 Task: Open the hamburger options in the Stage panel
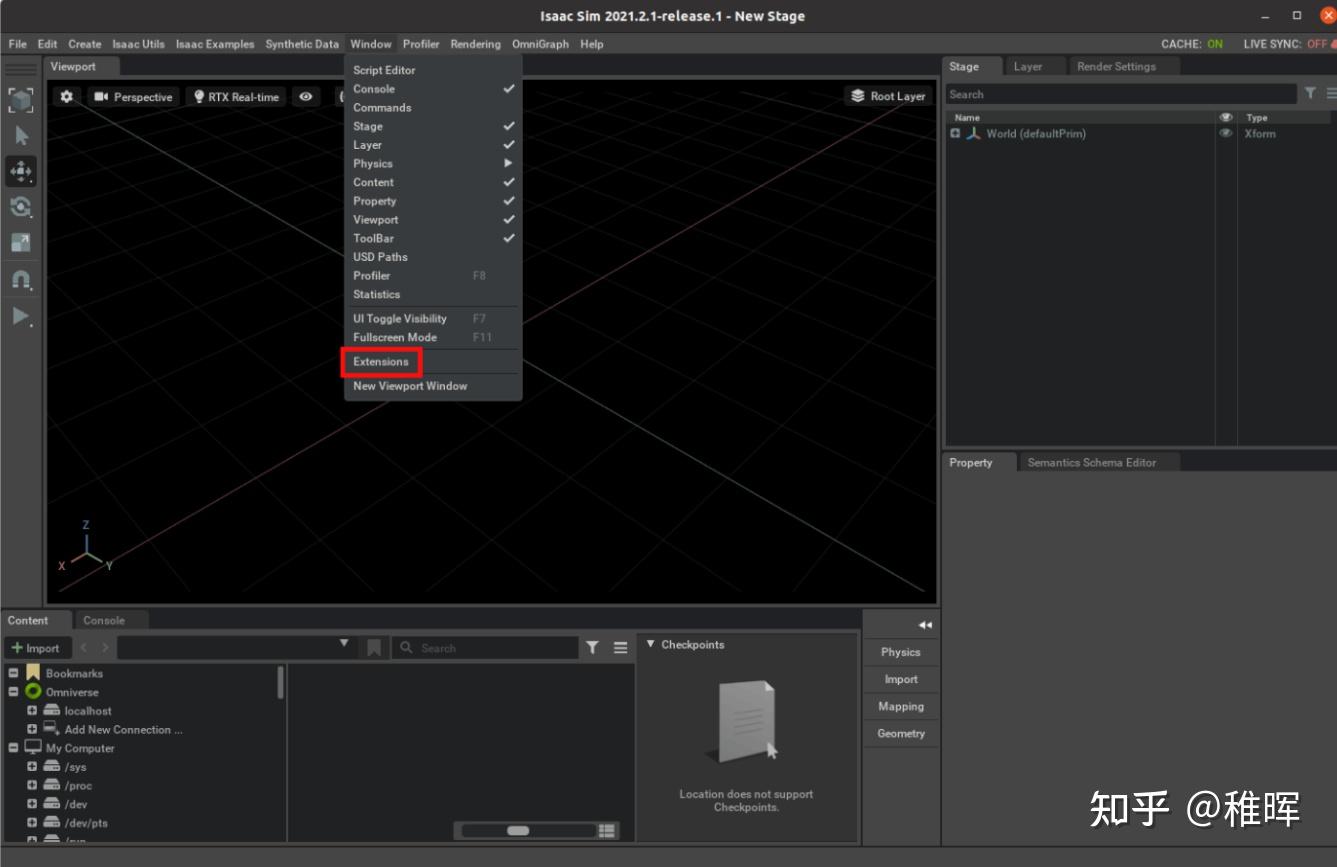pos(1331,93)
